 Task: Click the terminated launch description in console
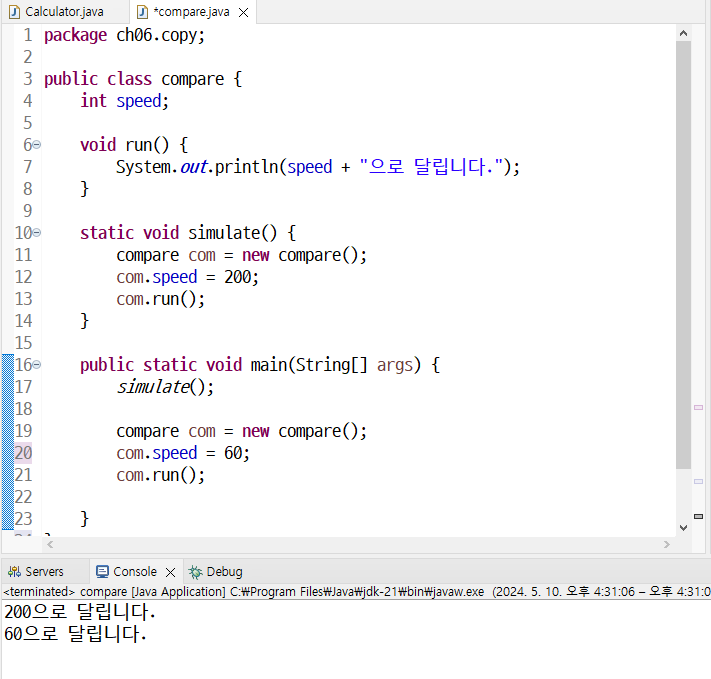pos(356,592)
